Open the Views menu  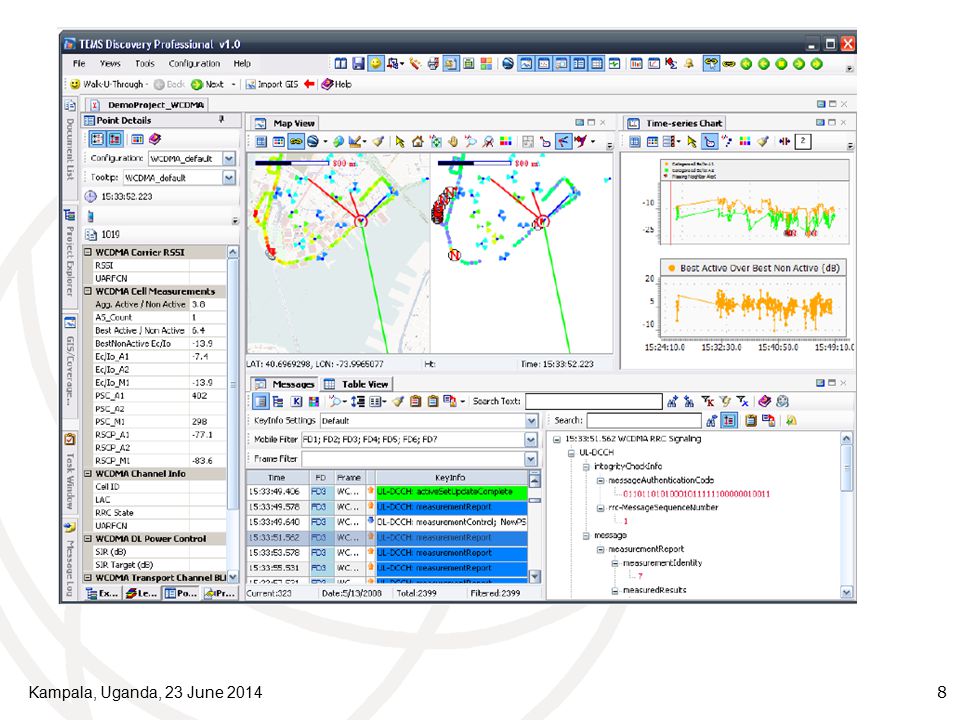coord(110,64)
